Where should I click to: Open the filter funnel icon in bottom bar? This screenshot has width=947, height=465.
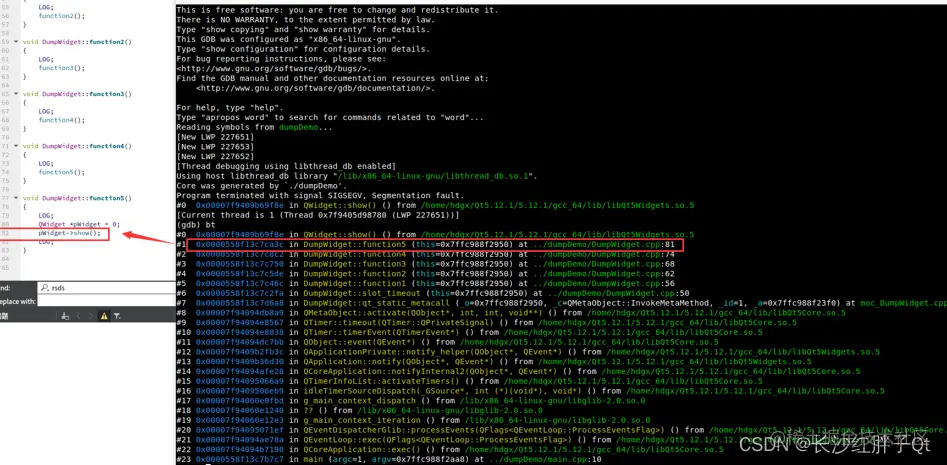click(117, 315)
